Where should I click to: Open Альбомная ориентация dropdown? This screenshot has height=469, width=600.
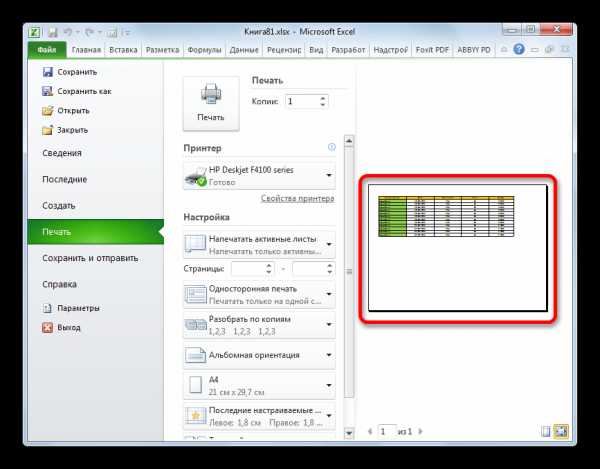259,355
